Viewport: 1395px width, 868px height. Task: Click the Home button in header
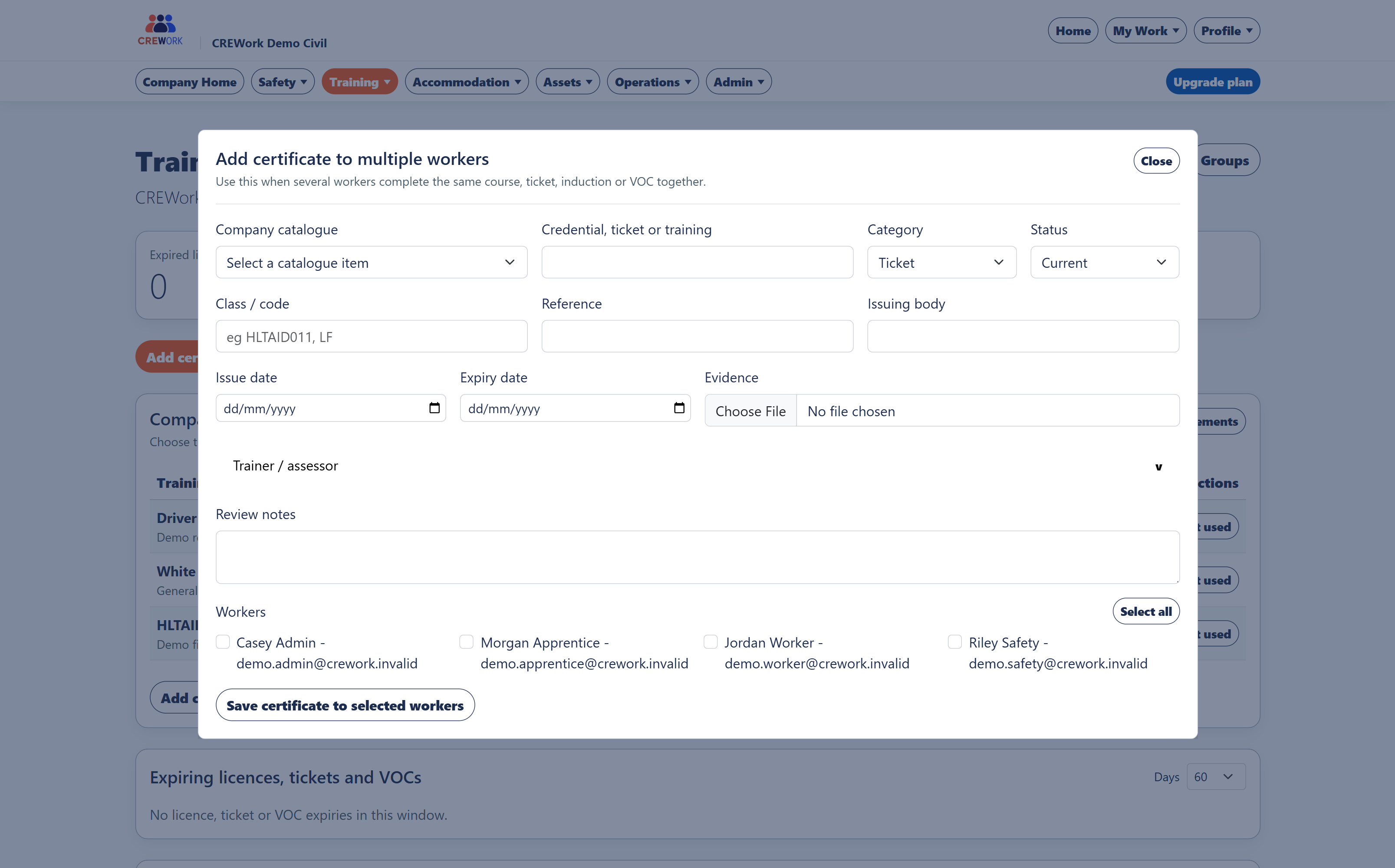pos(1073,31)
